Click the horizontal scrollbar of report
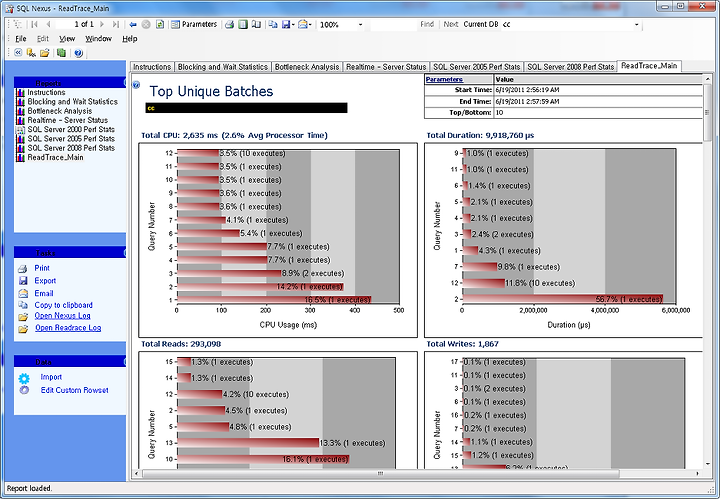720x499 pixels. click(381, 473)
